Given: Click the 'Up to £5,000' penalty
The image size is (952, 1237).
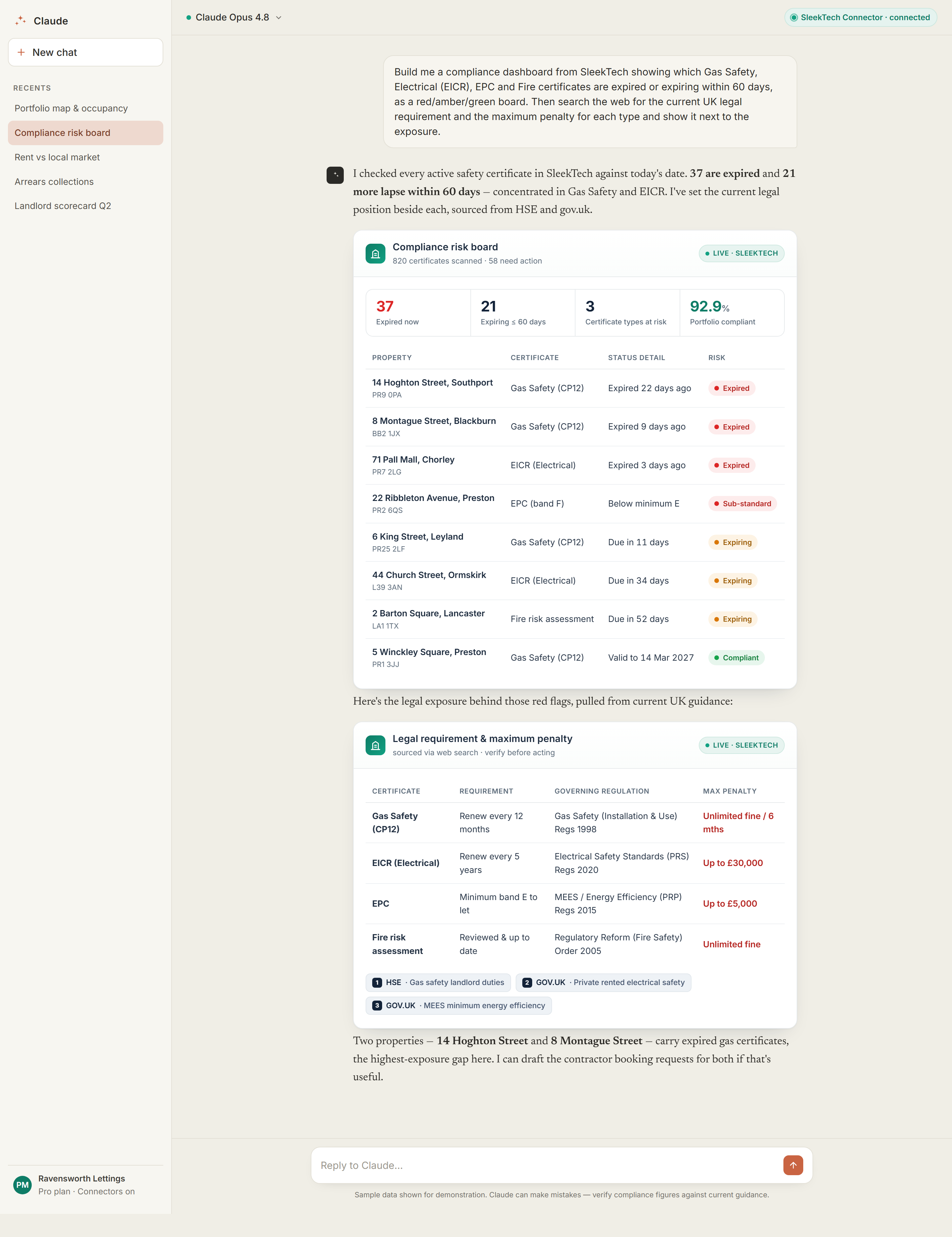Looking at the screenshot, I should click(730, 904).
